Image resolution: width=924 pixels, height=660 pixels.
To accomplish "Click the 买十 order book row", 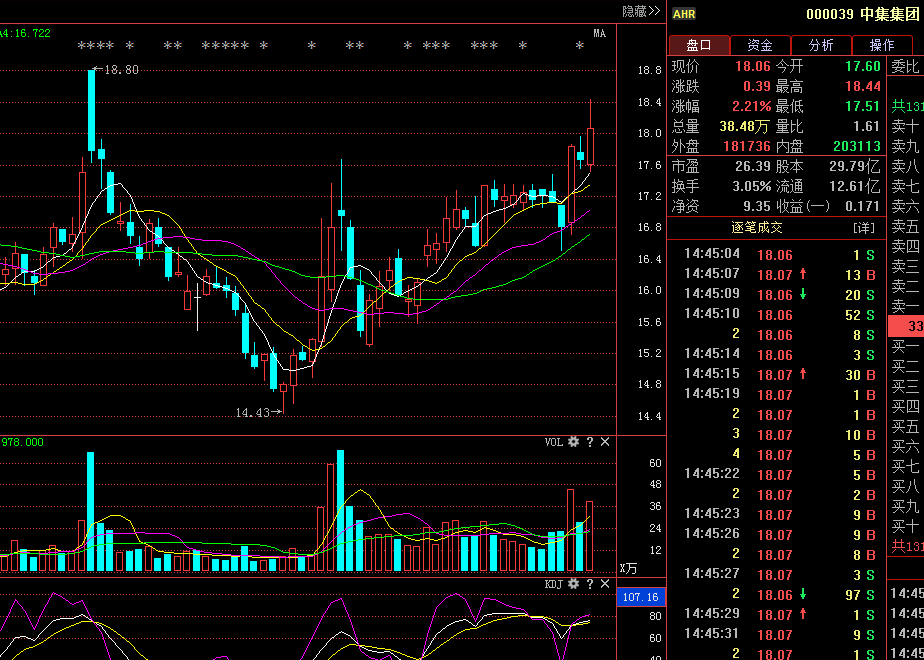I will coord(906,526).
